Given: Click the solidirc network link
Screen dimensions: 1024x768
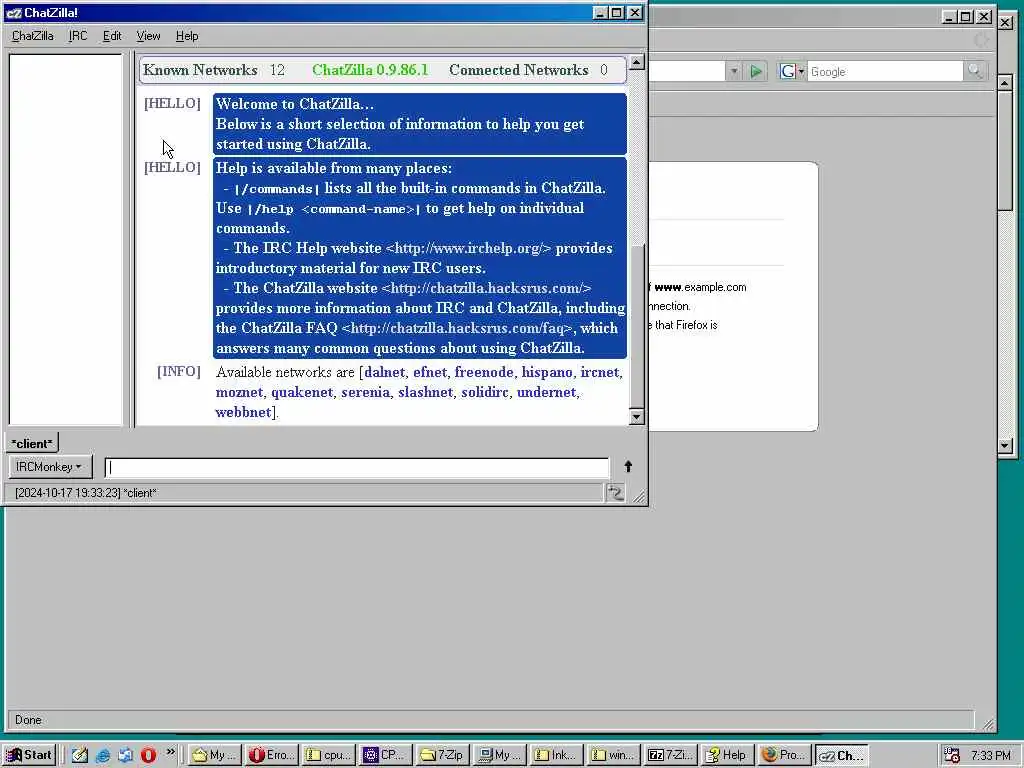Looking at the screenshot, I should (x=485, y=392).
